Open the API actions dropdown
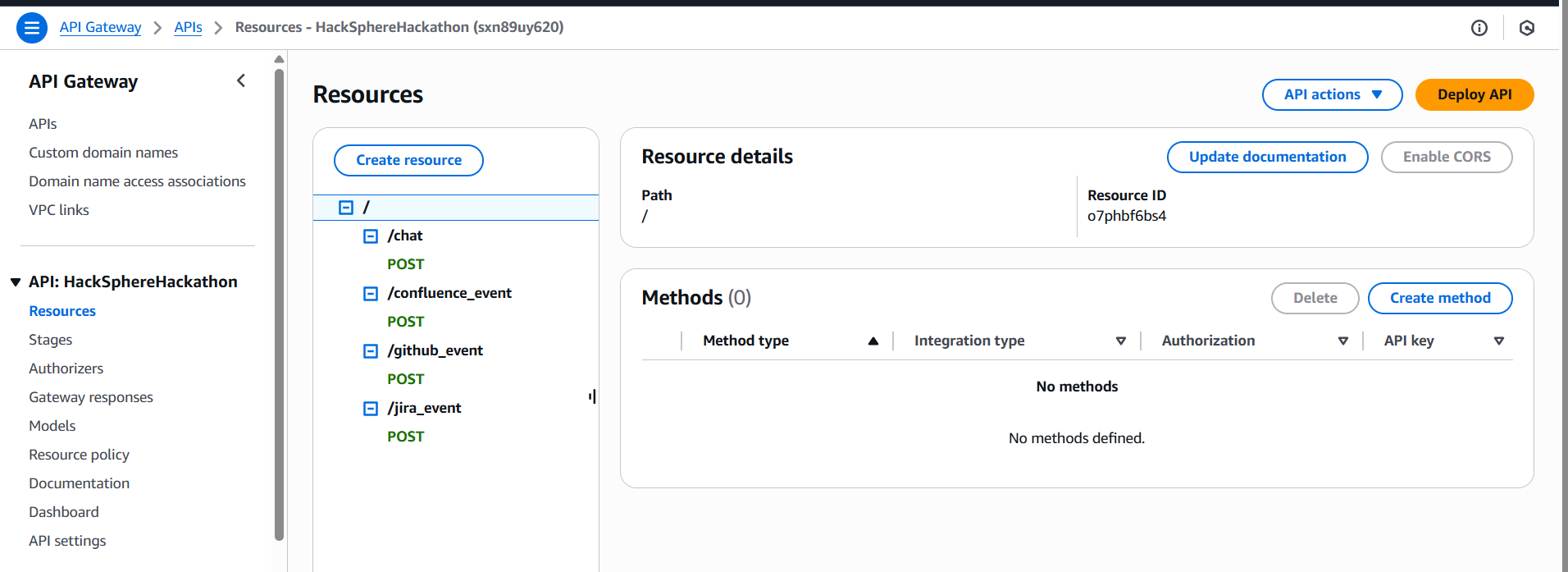The height and width of the screenshot is (572, 1568). (1332, 94)
